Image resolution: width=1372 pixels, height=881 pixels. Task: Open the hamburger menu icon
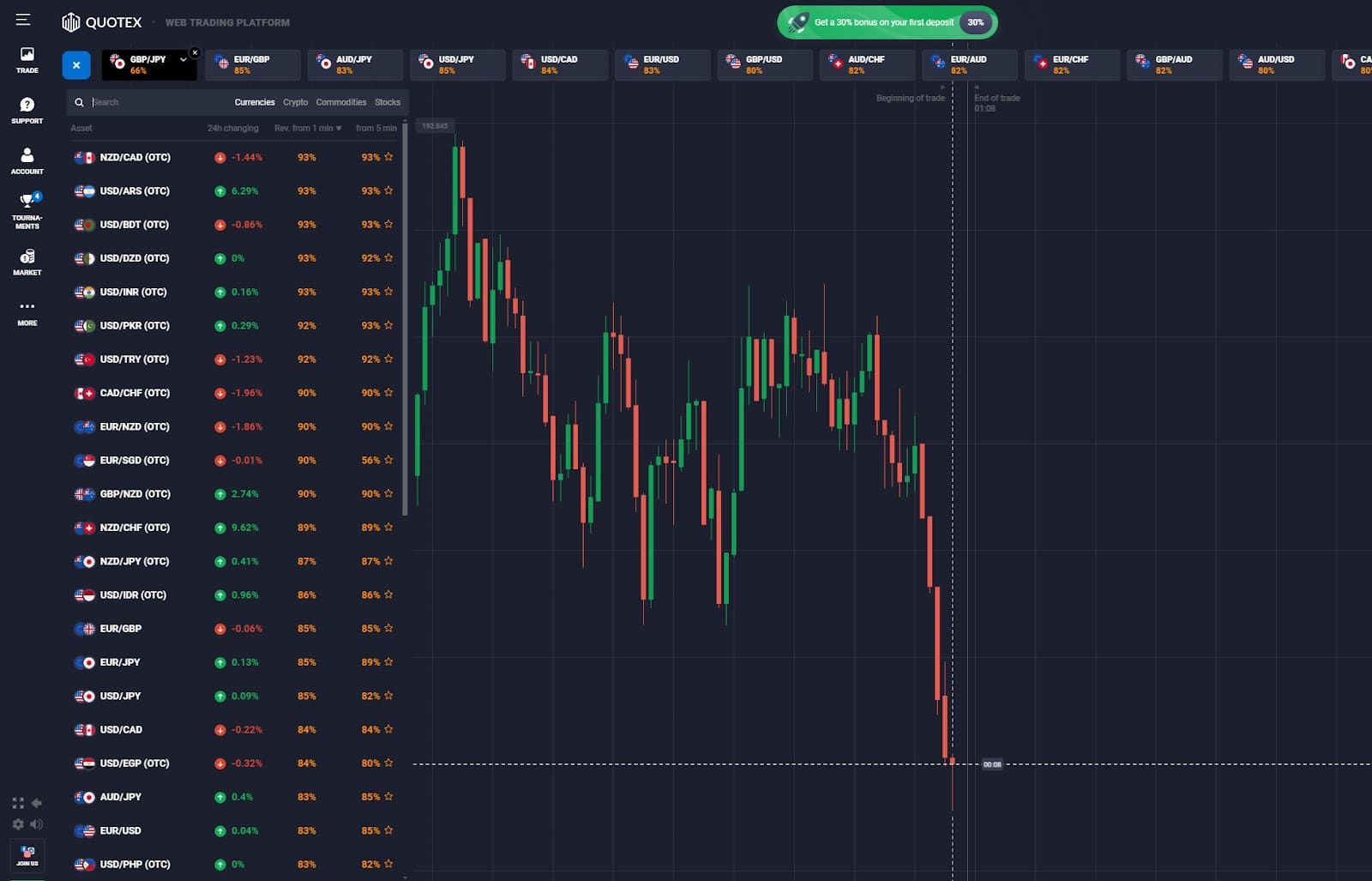point(23,20)
